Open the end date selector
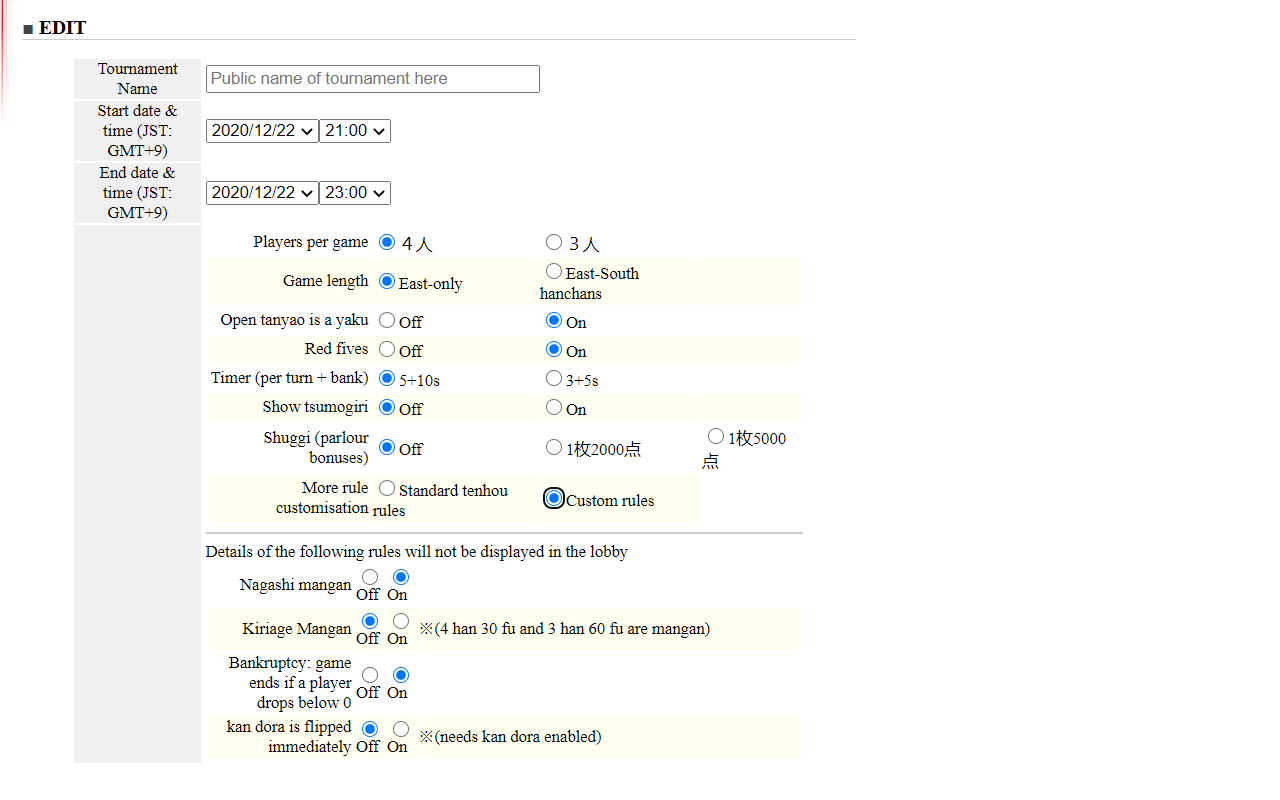 pos(261,192)
